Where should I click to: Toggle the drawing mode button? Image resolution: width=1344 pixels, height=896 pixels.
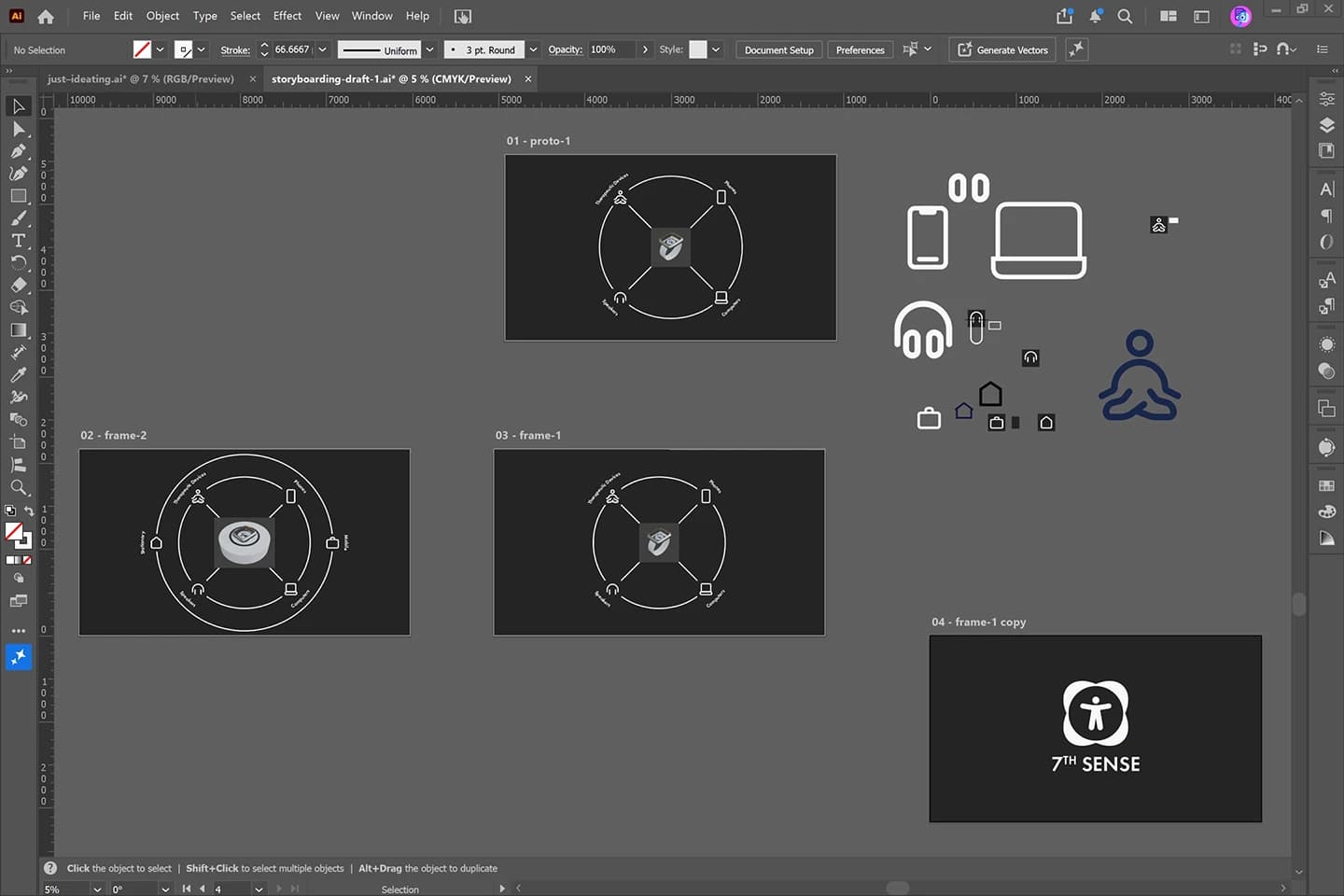(x=19, y=578)
